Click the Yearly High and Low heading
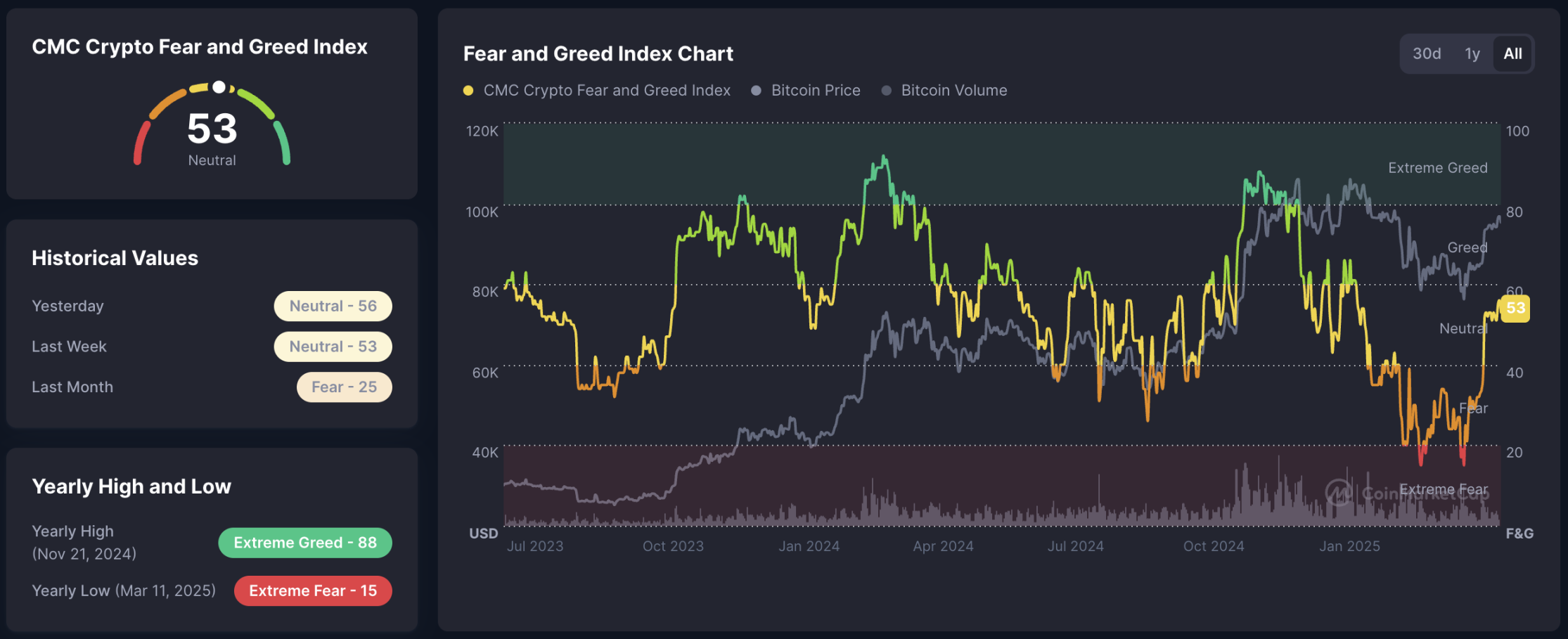The image size is (1568, 639). (x=131, y=486)
